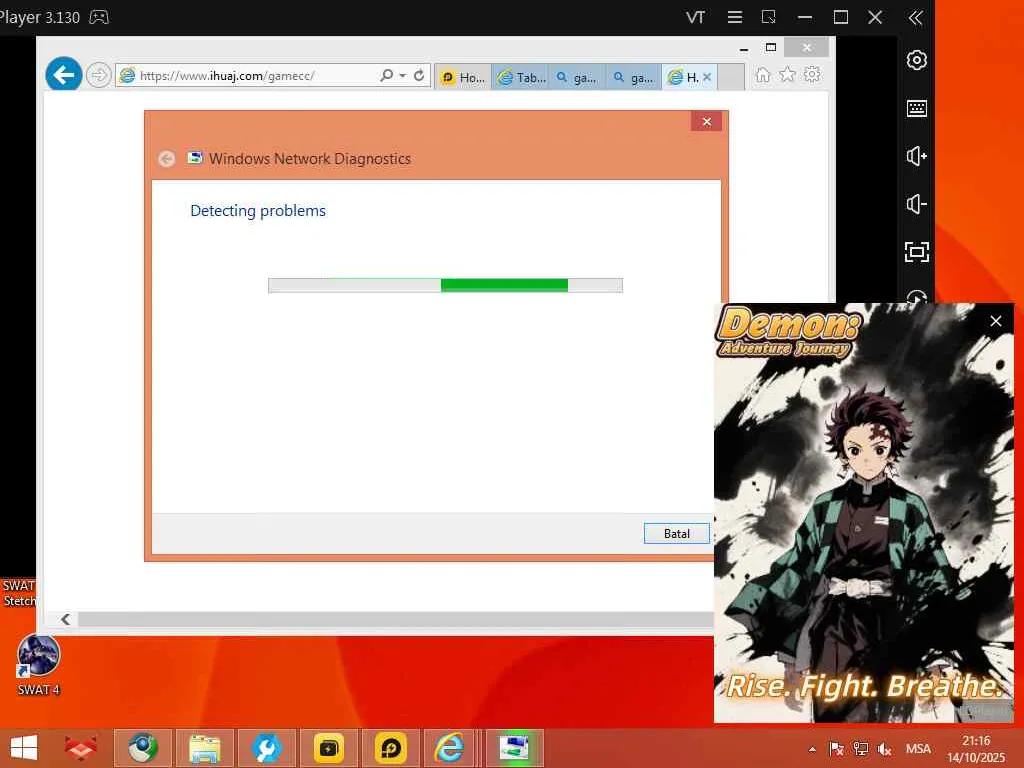Open Action Center flag tray icon
This screenshot has height=768, width=1024.
point(836,749)
